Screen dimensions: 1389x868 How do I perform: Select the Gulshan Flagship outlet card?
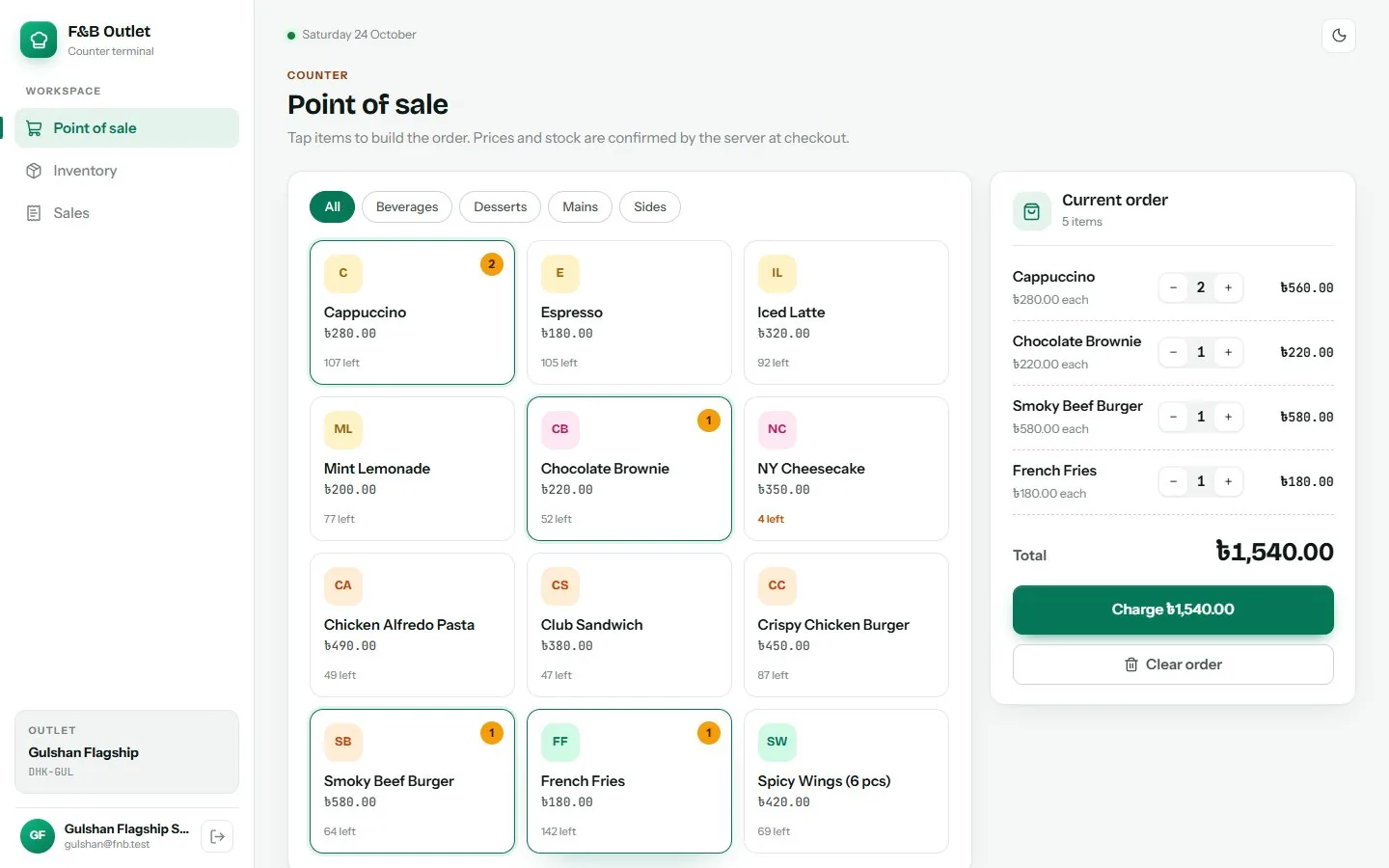tap(126, 751)
